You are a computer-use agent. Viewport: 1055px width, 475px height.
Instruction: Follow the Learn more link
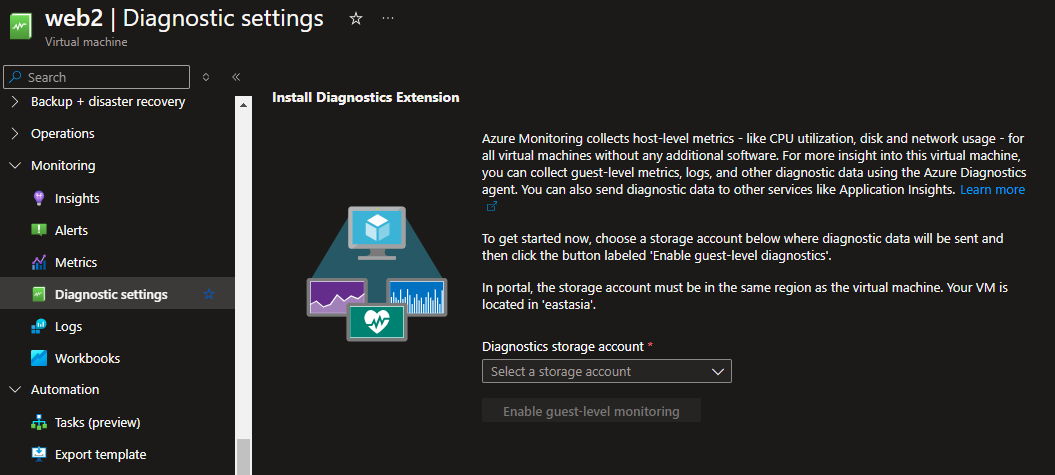point(992,190)
